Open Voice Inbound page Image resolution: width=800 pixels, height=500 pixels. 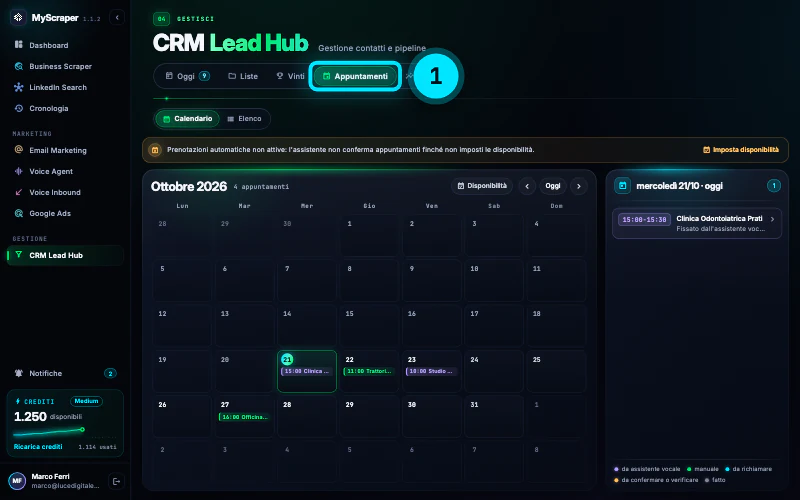pyautogui.click(x=55, y=192)
